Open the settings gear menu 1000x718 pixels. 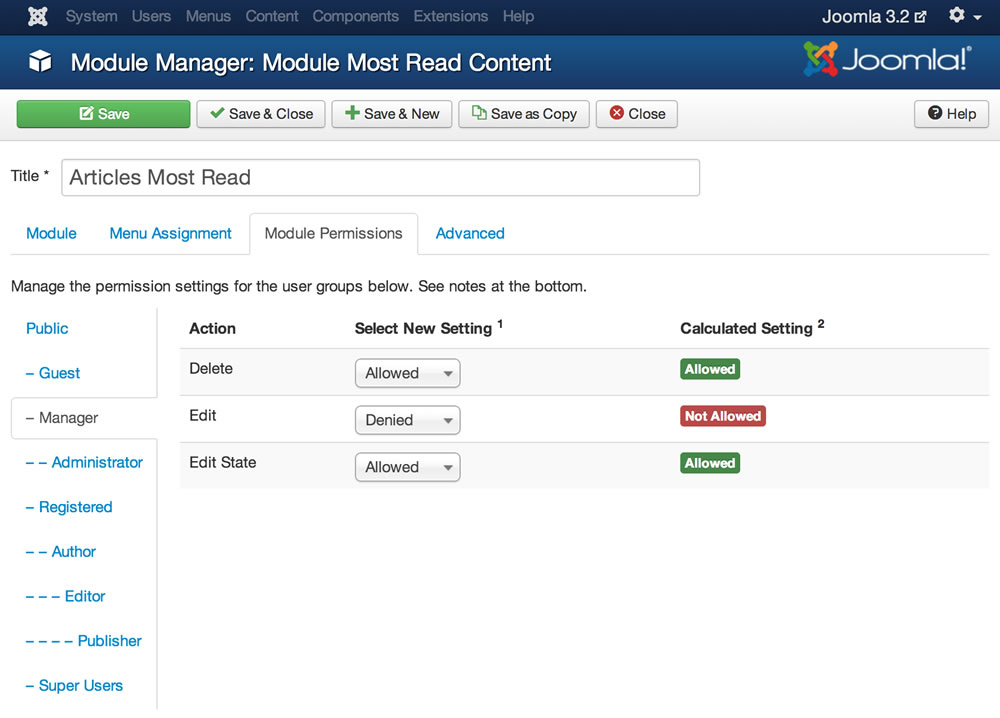coord(964,16)
